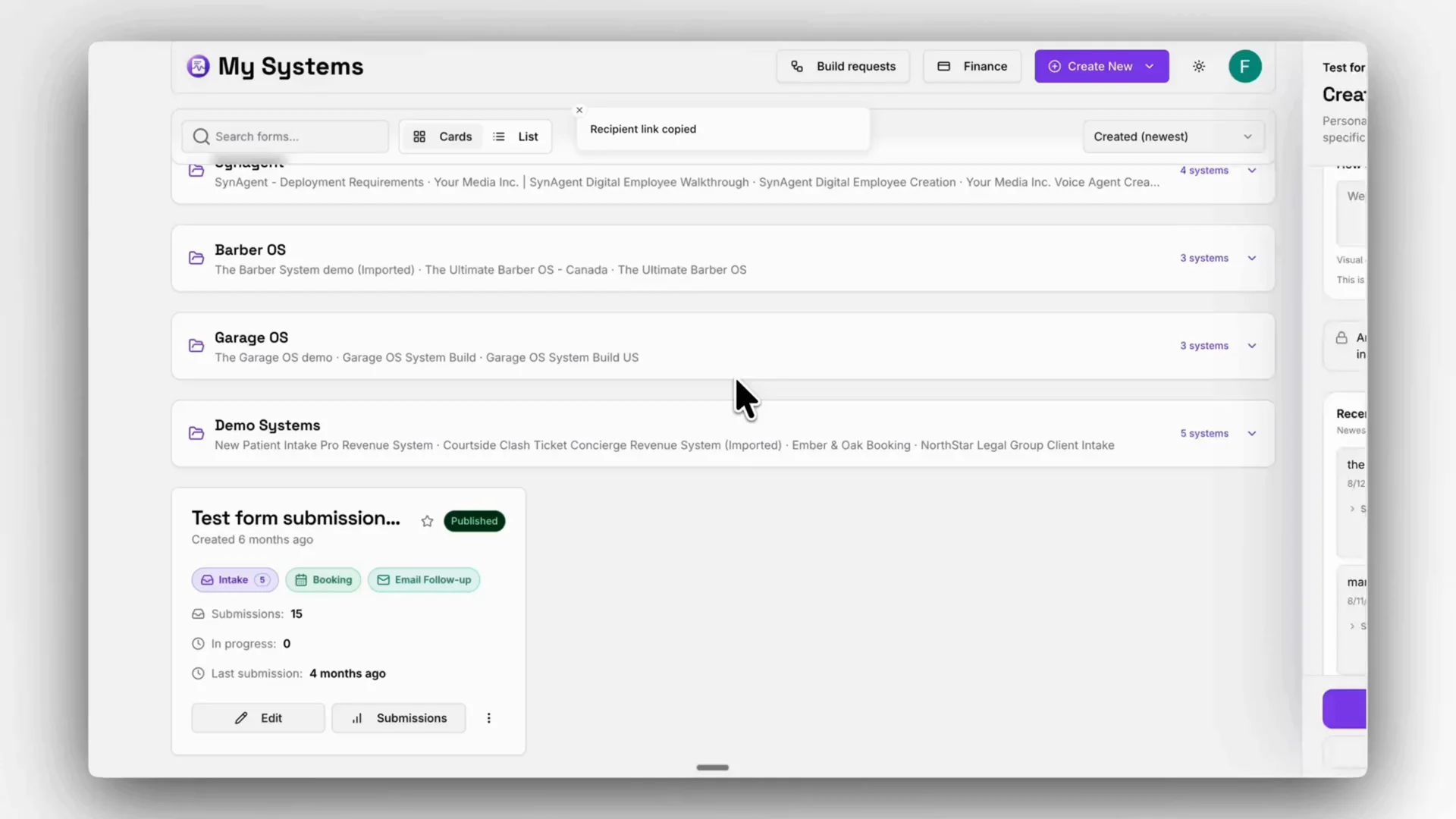Select the Email Follow-up tag chip

[x=424, y=580]
